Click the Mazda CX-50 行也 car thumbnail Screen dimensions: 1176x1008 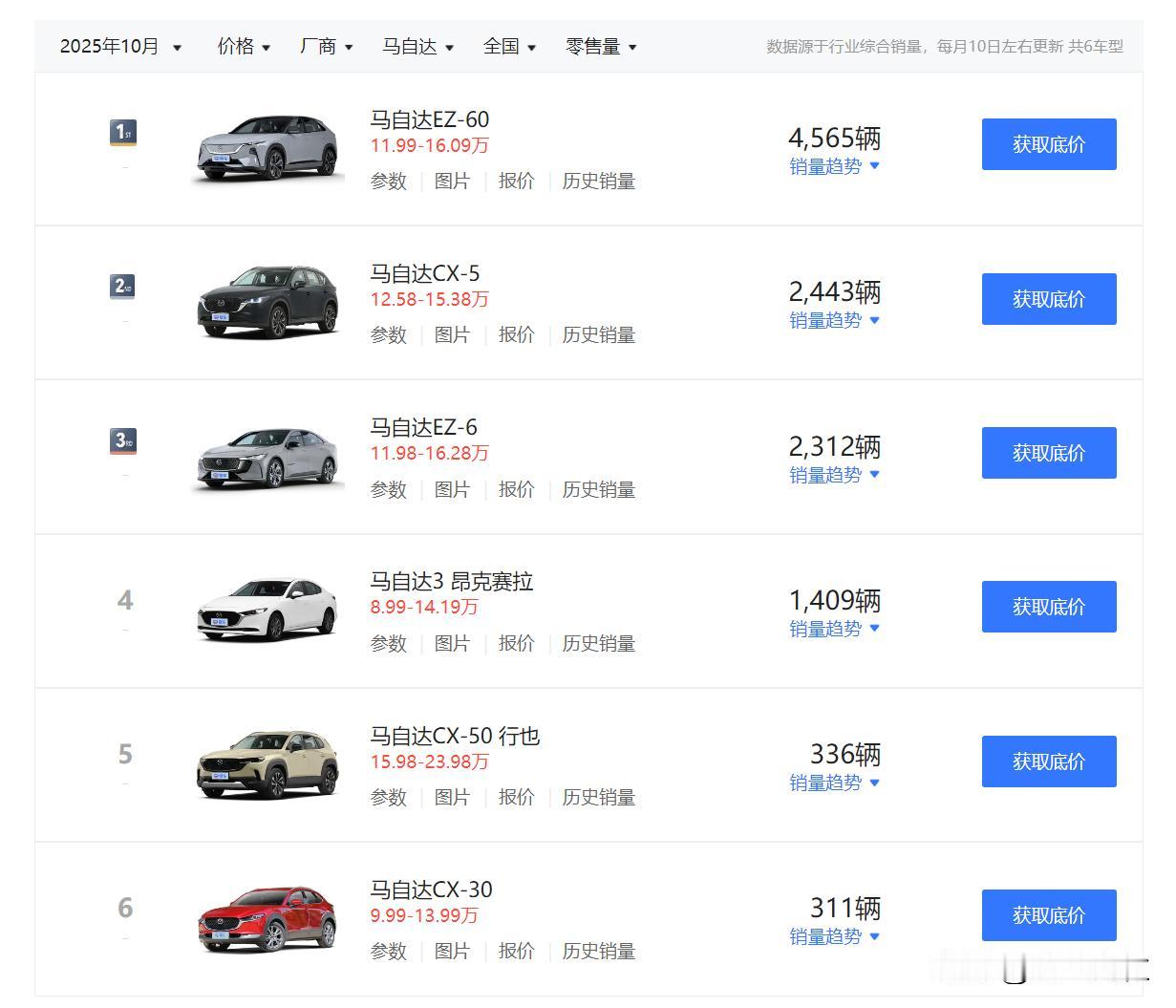267,764
